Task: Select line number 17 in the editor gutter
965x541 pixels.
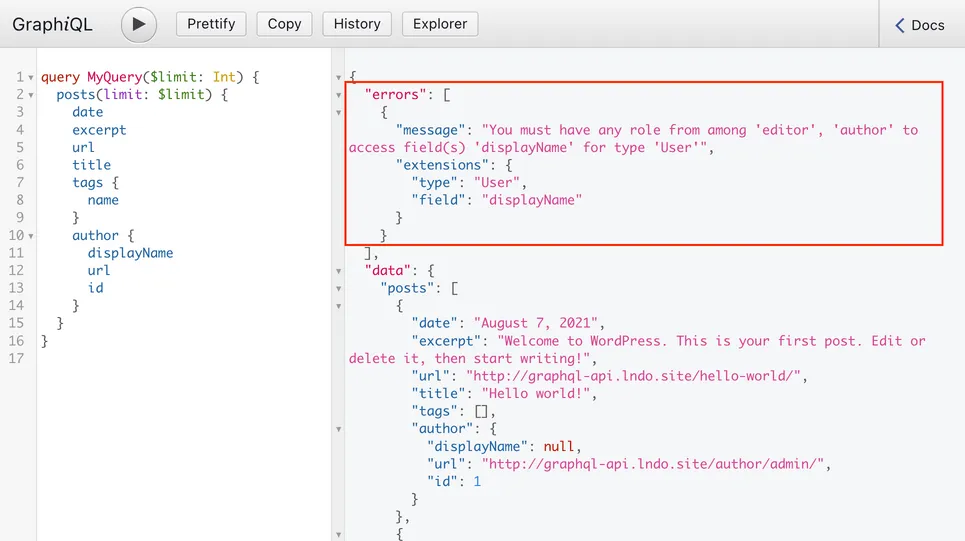Action: click(x=16, y=358)
